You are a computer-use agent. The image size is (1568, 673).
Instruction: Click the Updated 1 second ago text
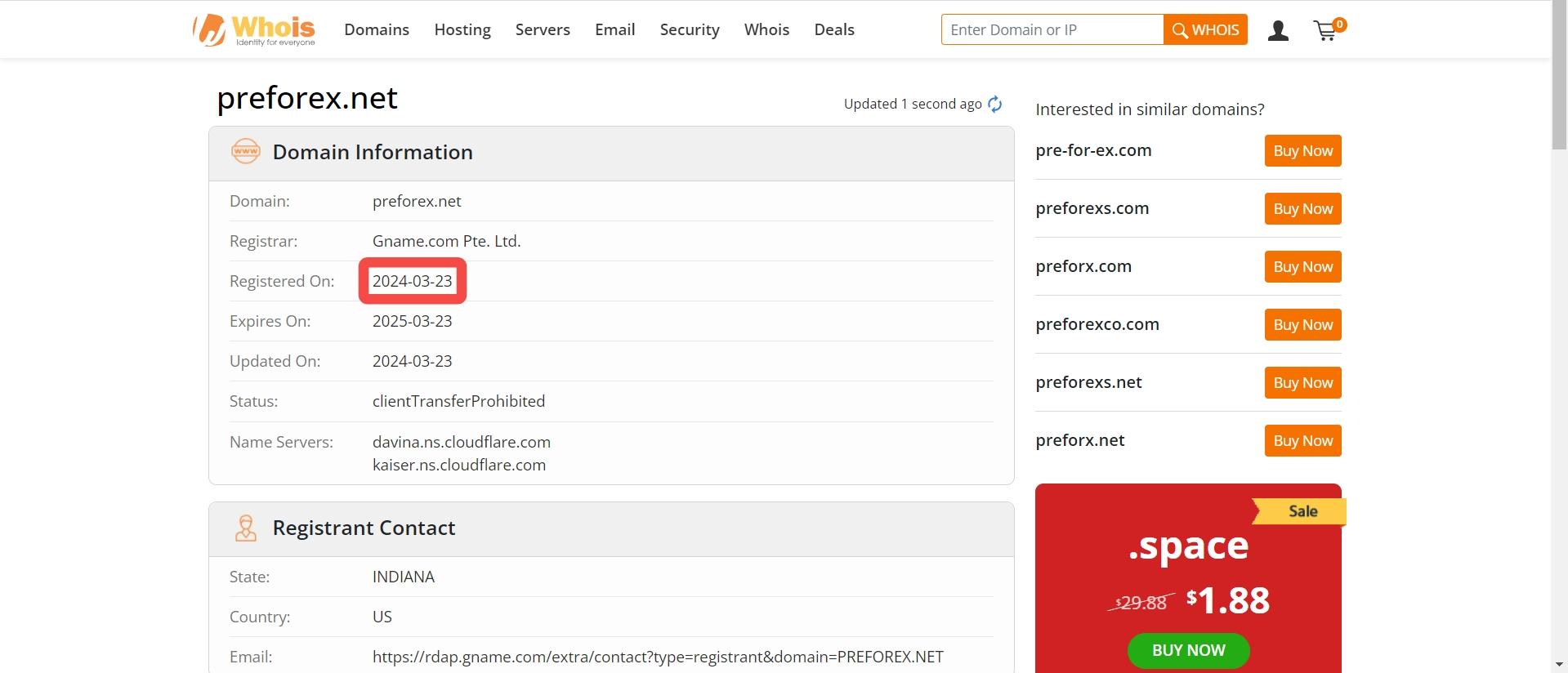(913, 104)
